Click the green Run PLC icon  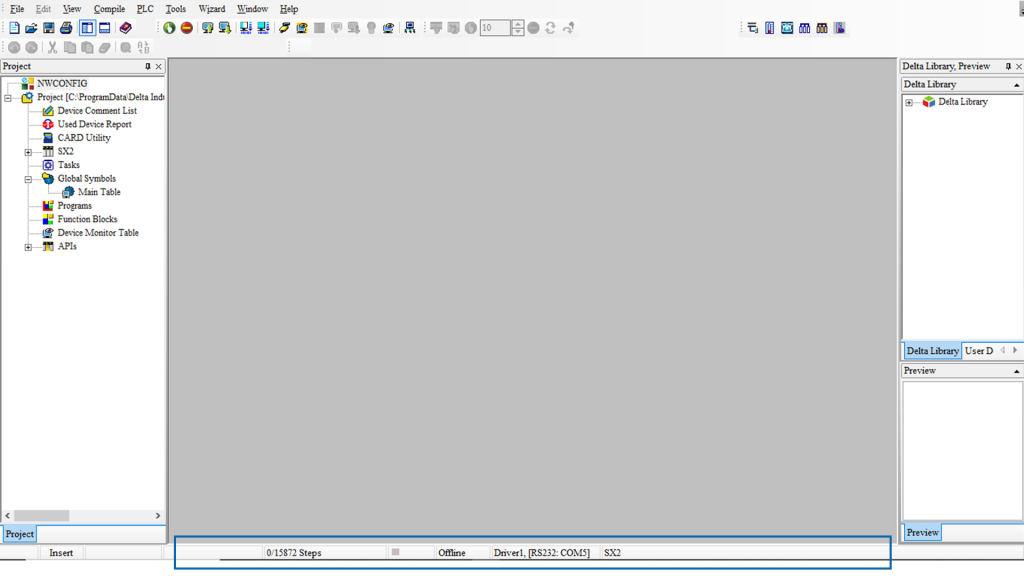point(169,28)
